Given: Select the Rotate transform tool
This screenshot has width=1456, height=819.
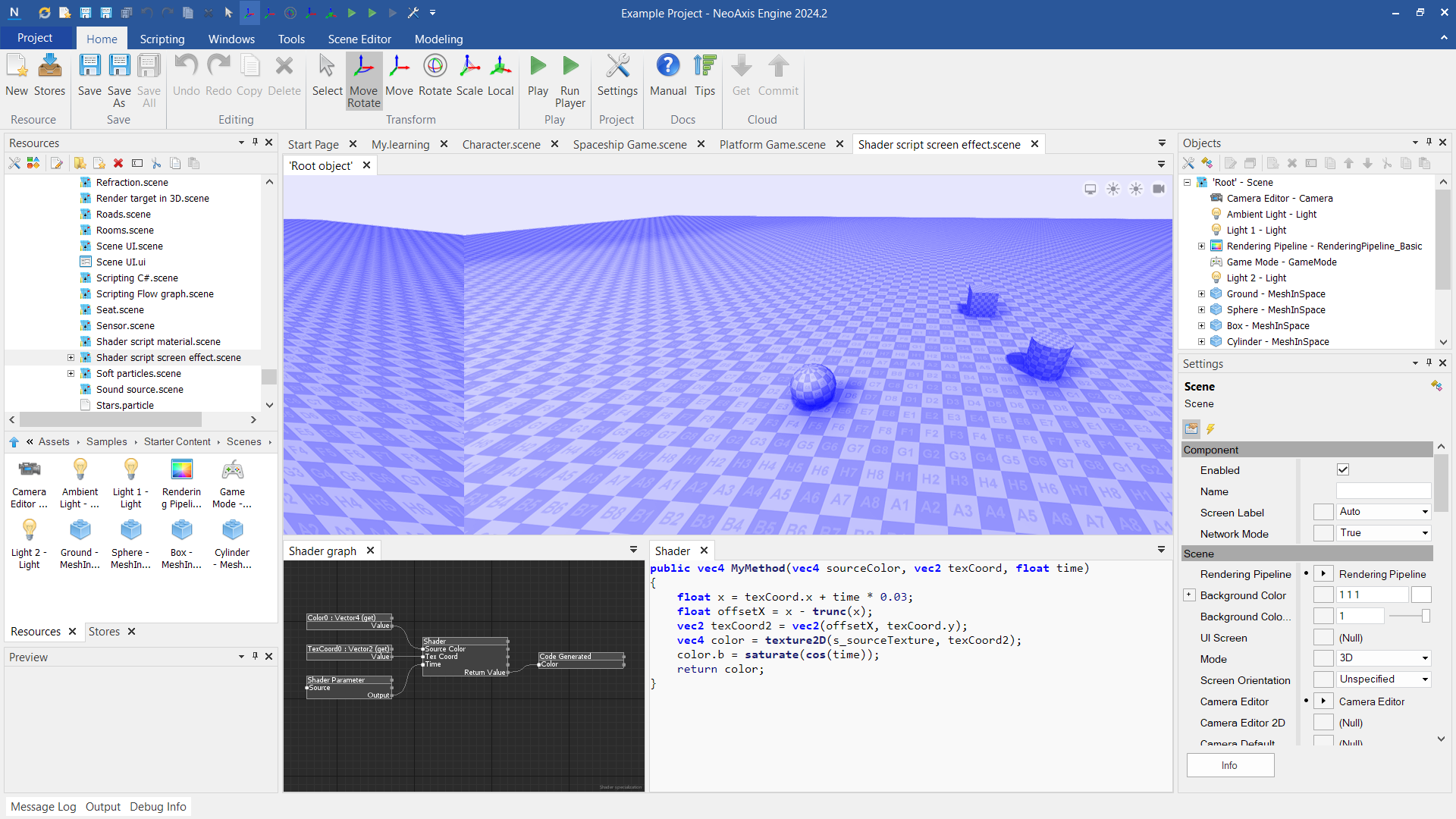Looking at the screenshot, I should pos(434,75).
